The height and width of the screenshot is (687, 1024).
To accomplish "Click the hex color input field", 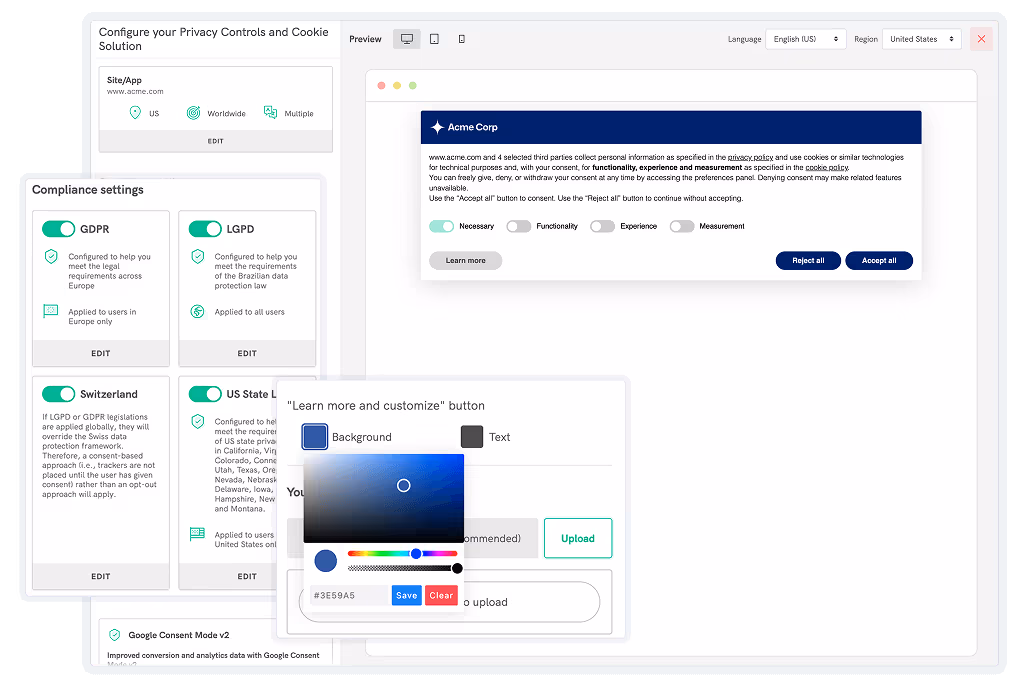I will [347, 595].
